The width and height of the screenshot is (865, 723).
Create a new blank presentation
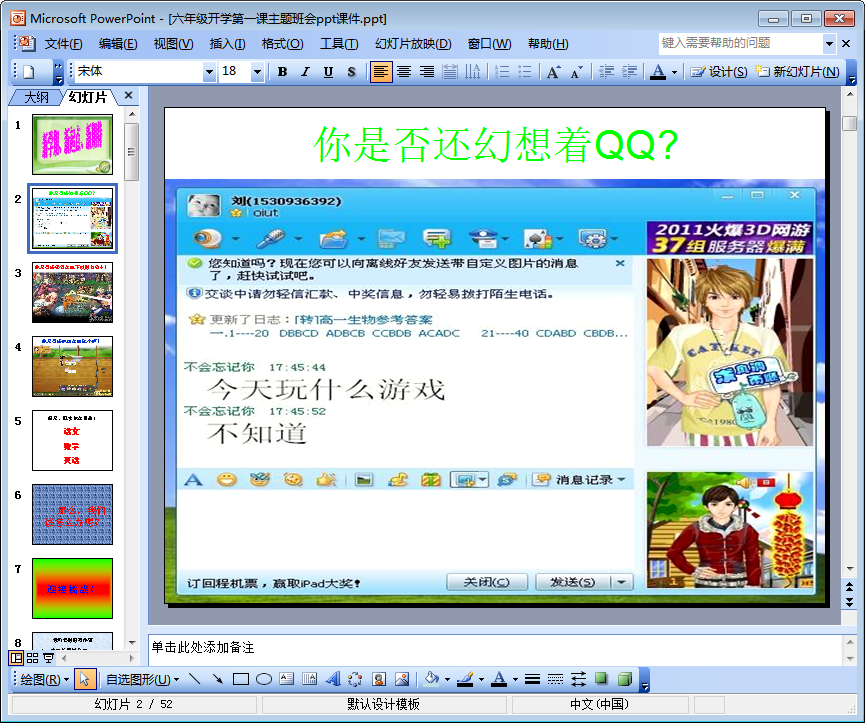coord(29,72)
